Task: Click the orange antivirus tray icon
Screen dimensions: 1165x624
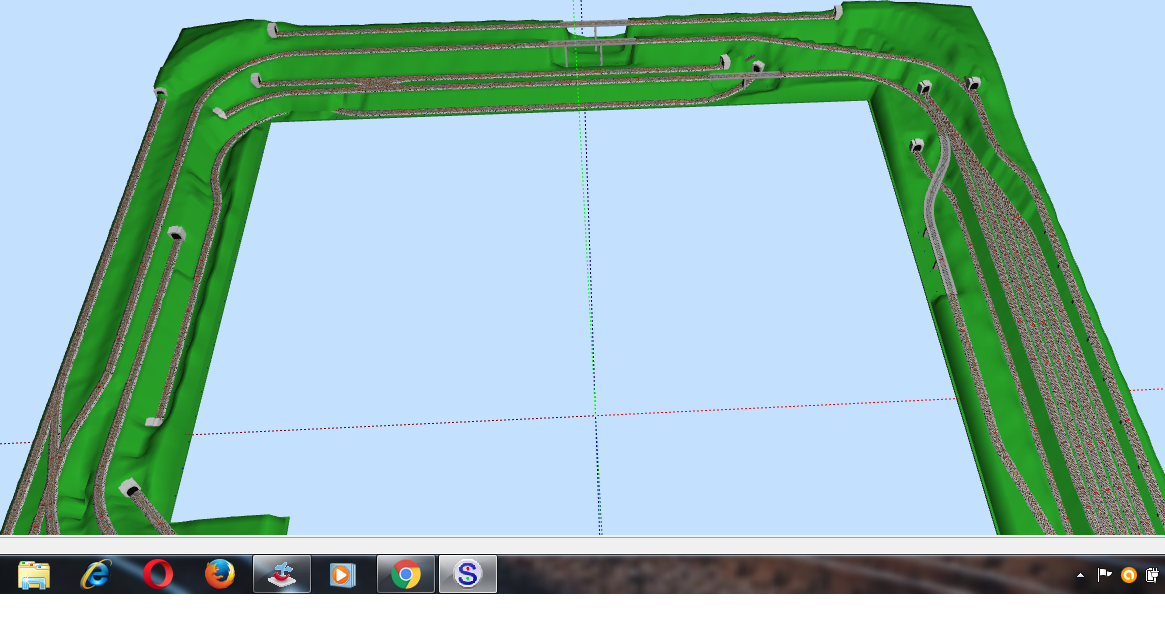Action: click(x=1129, y=575)
